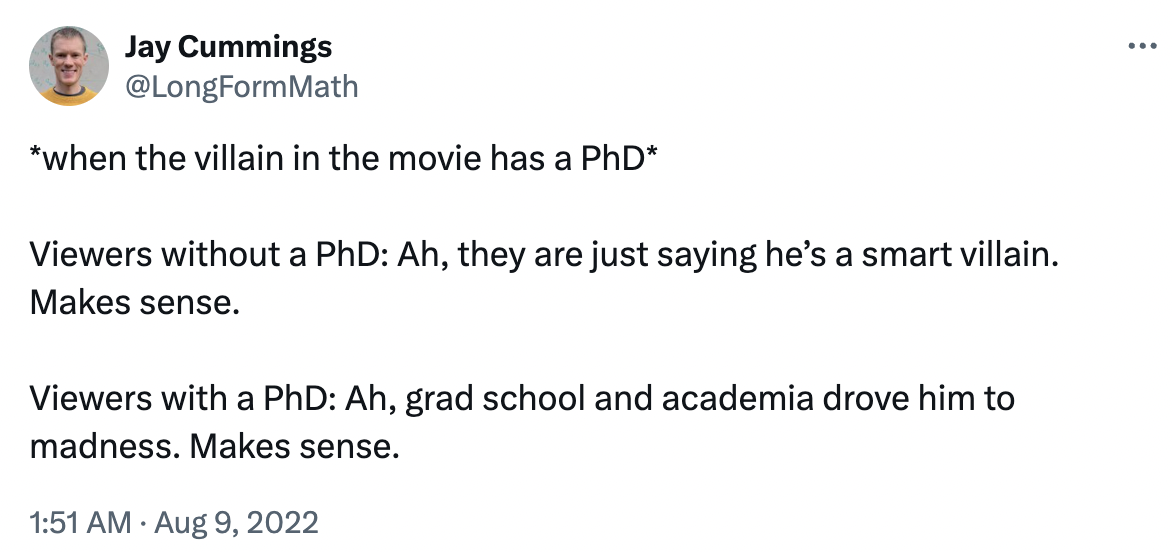
Task: Click "Makes sense." right after "madness."
Action: (x=295, y=445)
